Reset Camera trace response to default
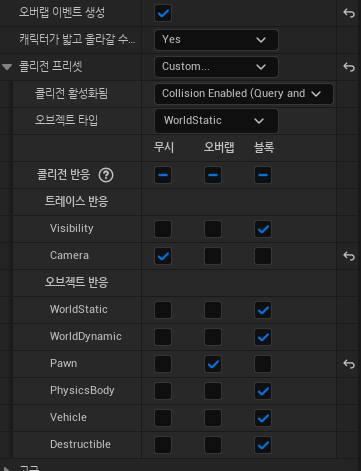This screenshot has width=361, height=471. point(349,256)
